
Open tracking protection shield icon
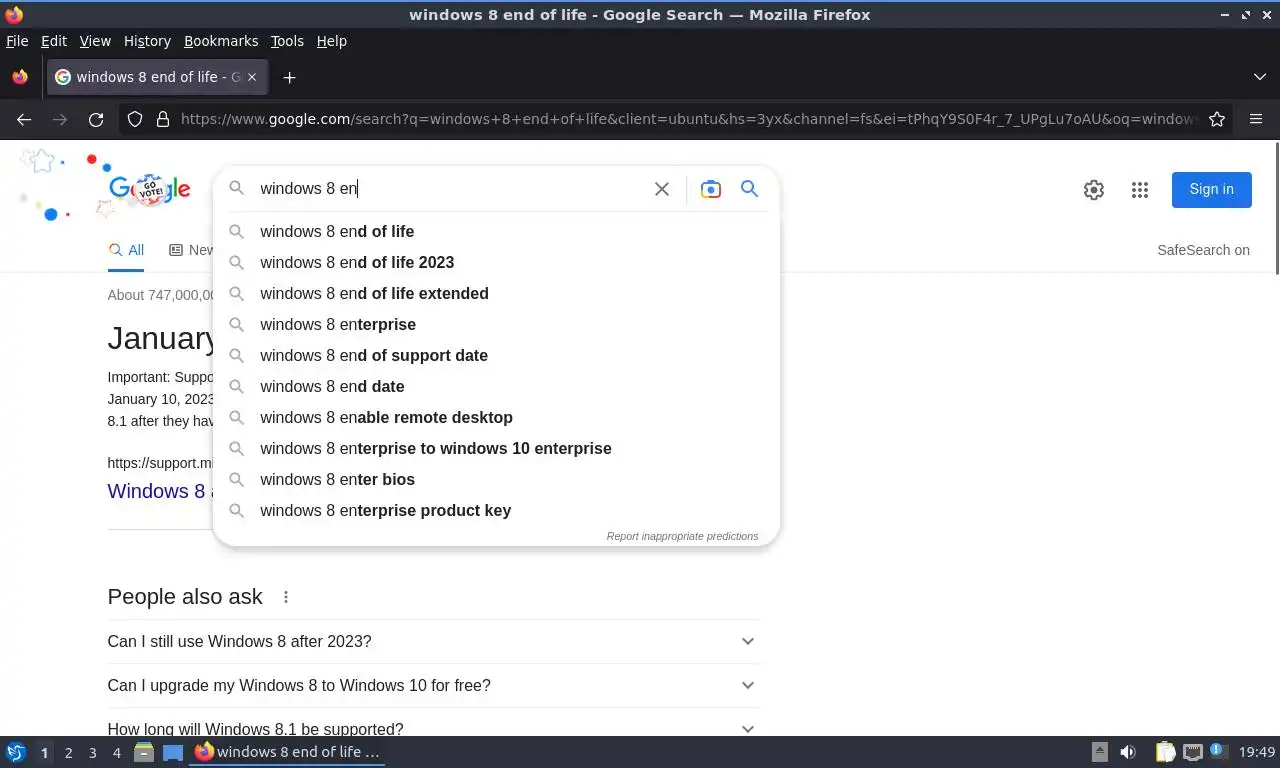135,119
